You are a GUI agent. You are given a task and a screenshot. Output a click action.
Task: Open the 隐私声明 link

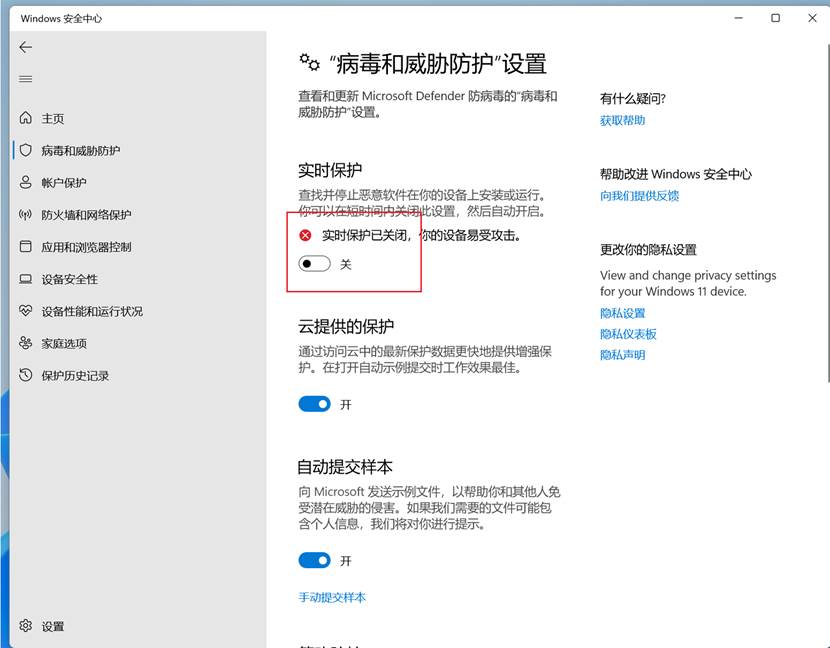(x=622, y=355)
